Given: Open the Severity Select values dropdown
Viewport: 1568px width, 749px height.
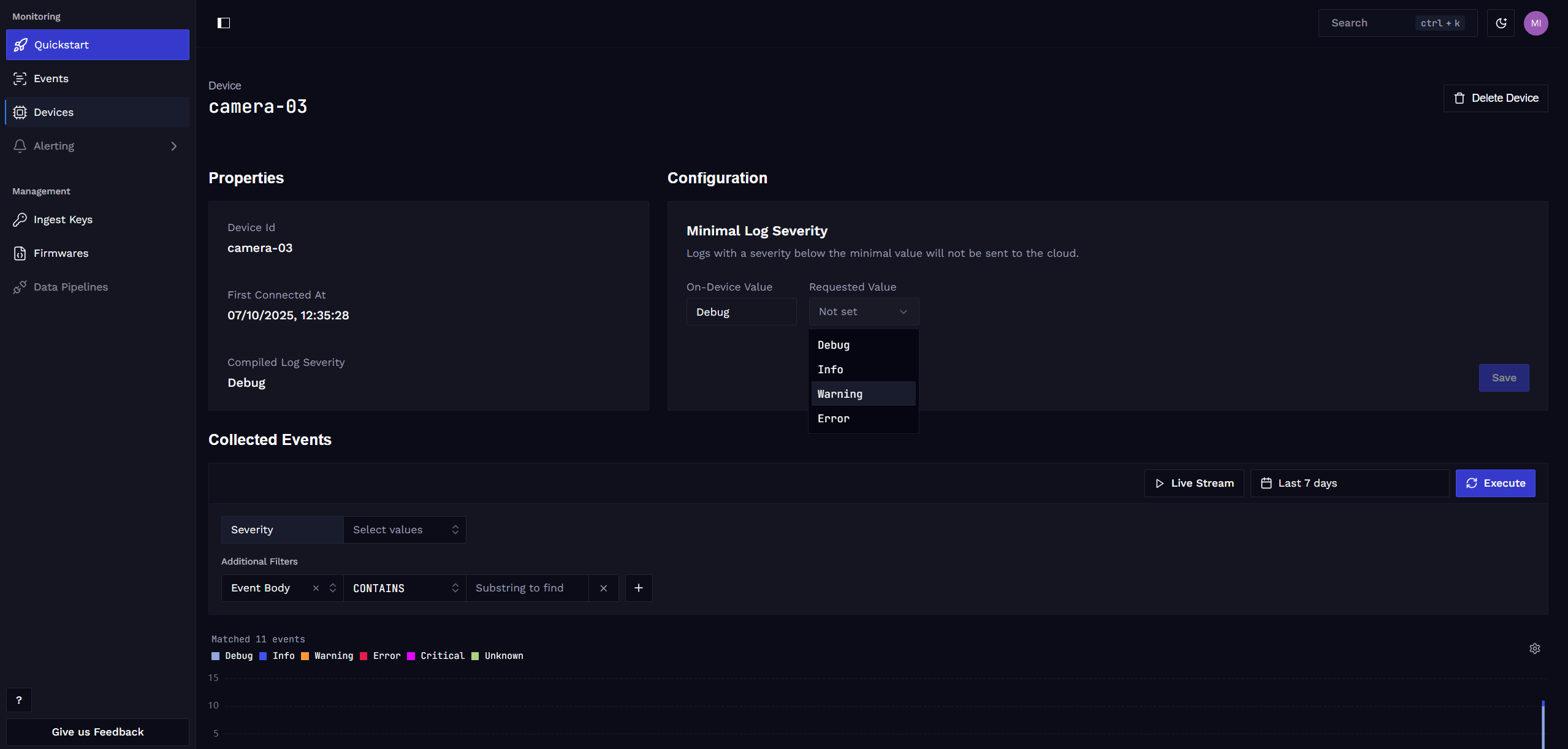Looking at the screenshot, I should pos(405,530).
